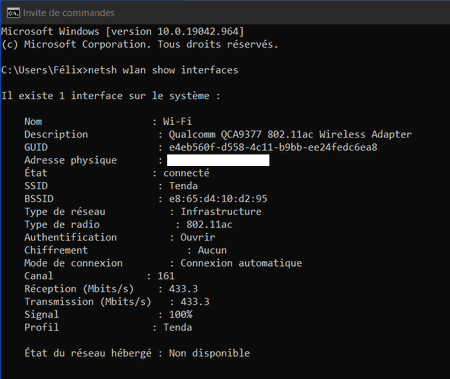Click the 'Connexion automatique' mode value
Viewport: 450px width, 379px height.
[x=241, y=263]
